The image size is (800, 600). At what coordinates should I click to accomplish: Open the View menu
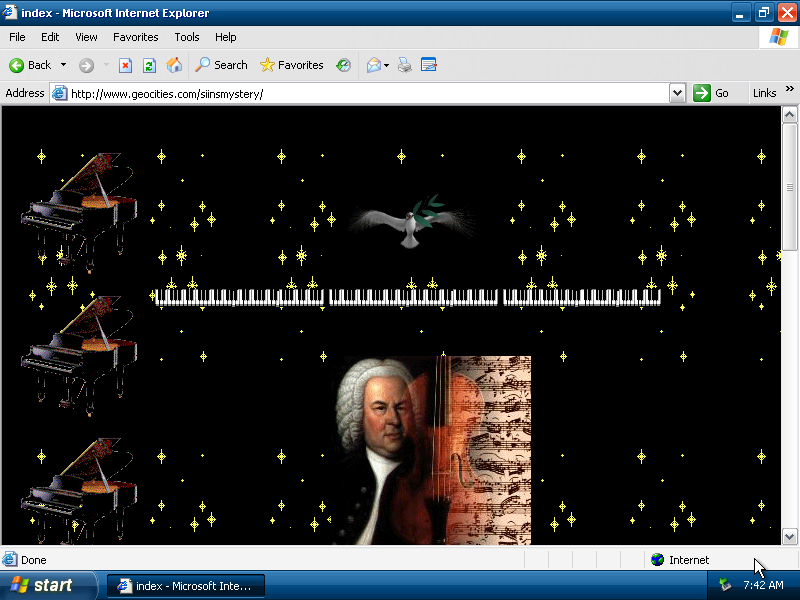[86, 37]
